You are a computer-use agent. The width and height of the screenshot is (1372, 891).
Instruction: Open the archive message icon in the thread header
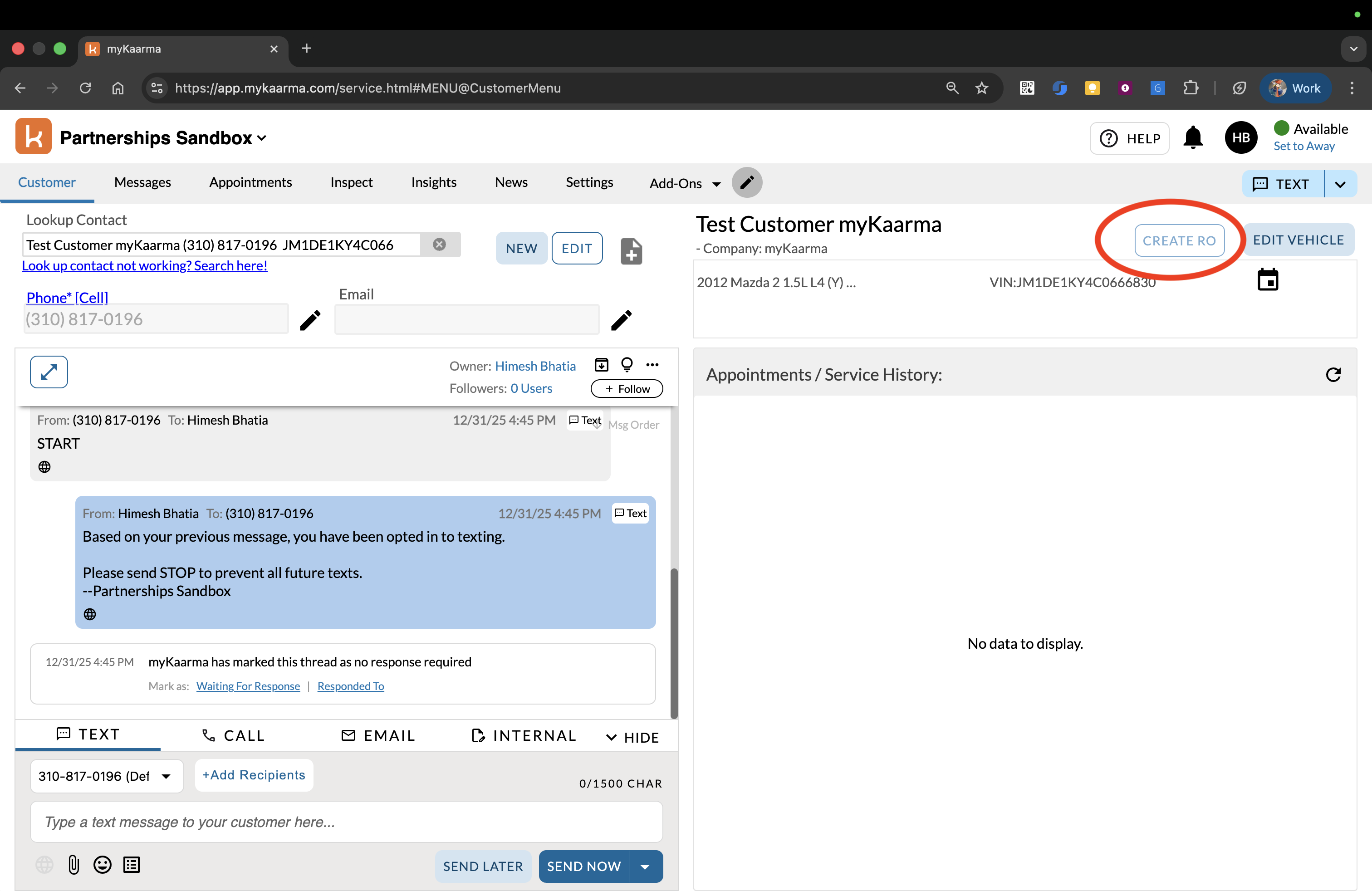(x=601, y=365)
